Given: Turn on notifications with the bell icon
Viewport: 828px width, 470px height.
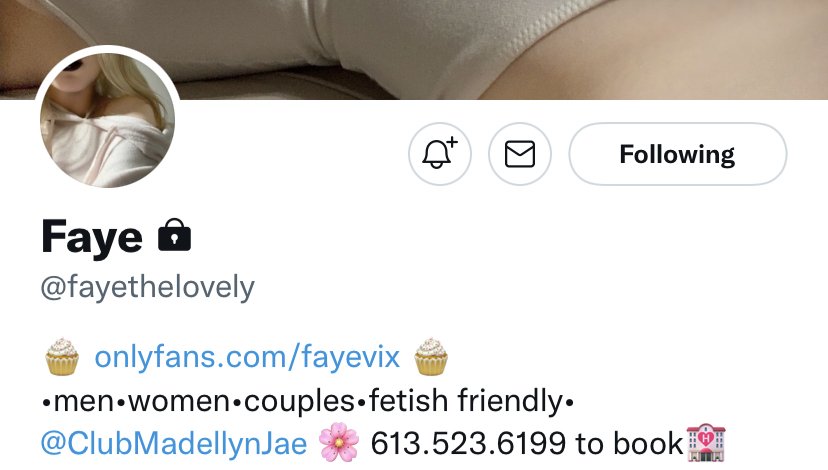Looking at the screenshot, I should (x=439, y=154).
